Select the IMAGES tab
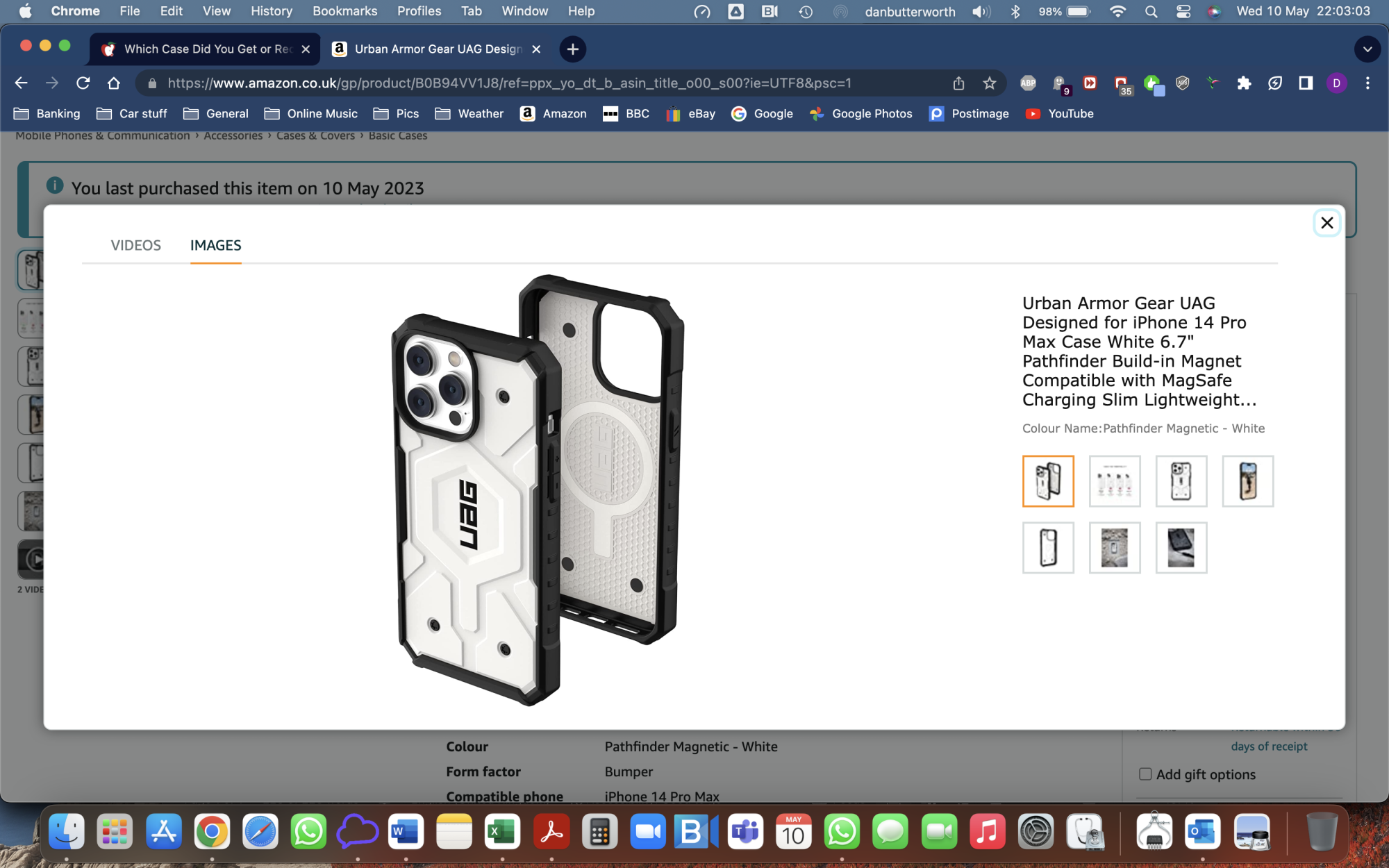Screen dimensions: 1389x868 tap(215, 245)
